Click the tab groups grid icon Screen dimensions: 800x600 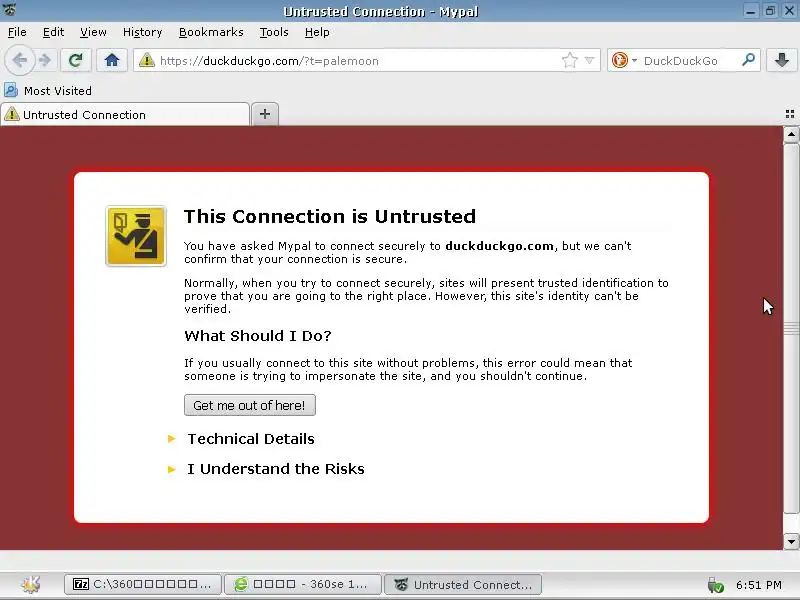[x=790, y=114]
